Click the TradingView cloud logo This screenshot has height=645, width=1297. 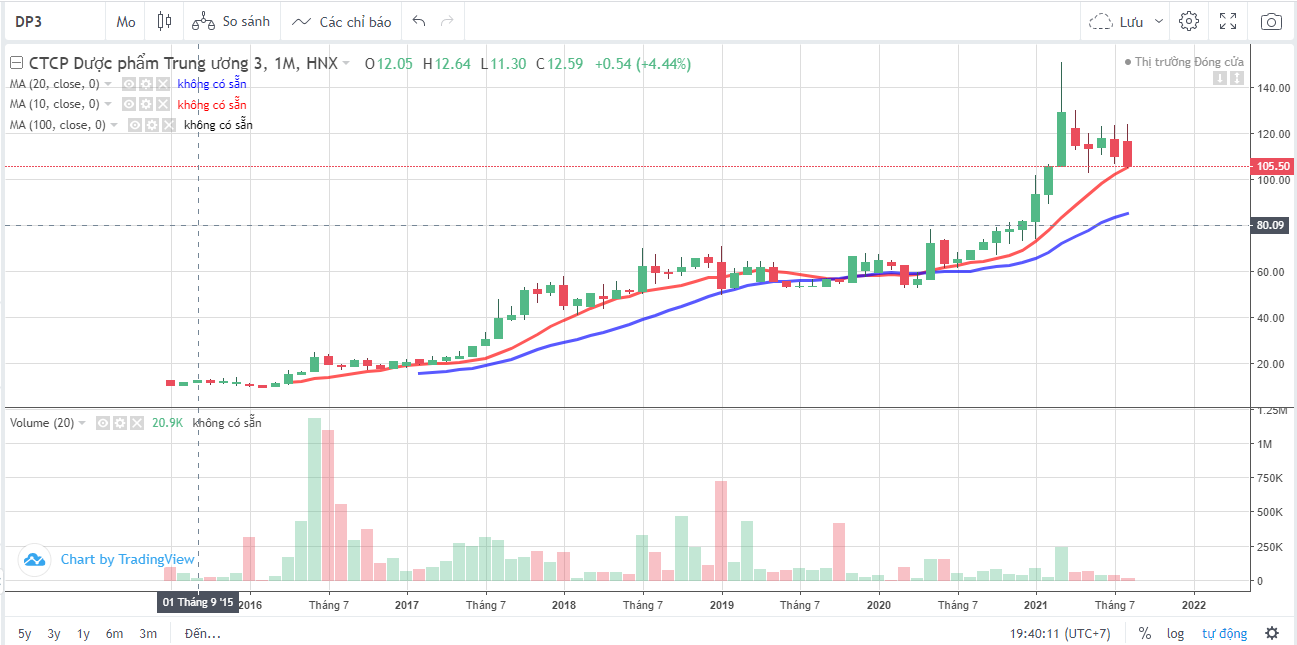[35, 560]
